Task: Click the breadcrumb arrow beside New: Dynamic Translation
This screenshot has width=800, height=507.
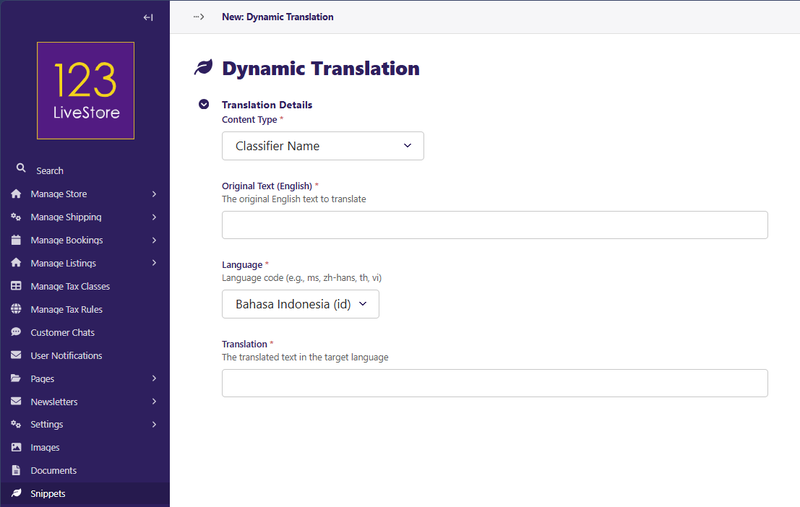Action: [199, 17]
